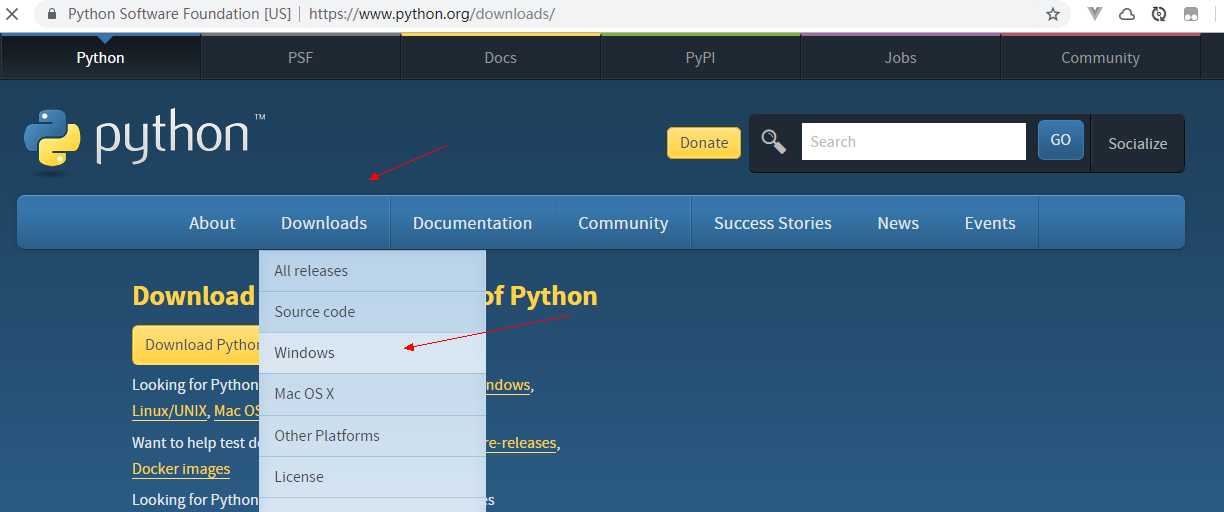Click the circular-arrows extension icon in toolbar
The height and width of the screenshot is (512, 1224).
pyautogui.click(x=1159, y=14)
